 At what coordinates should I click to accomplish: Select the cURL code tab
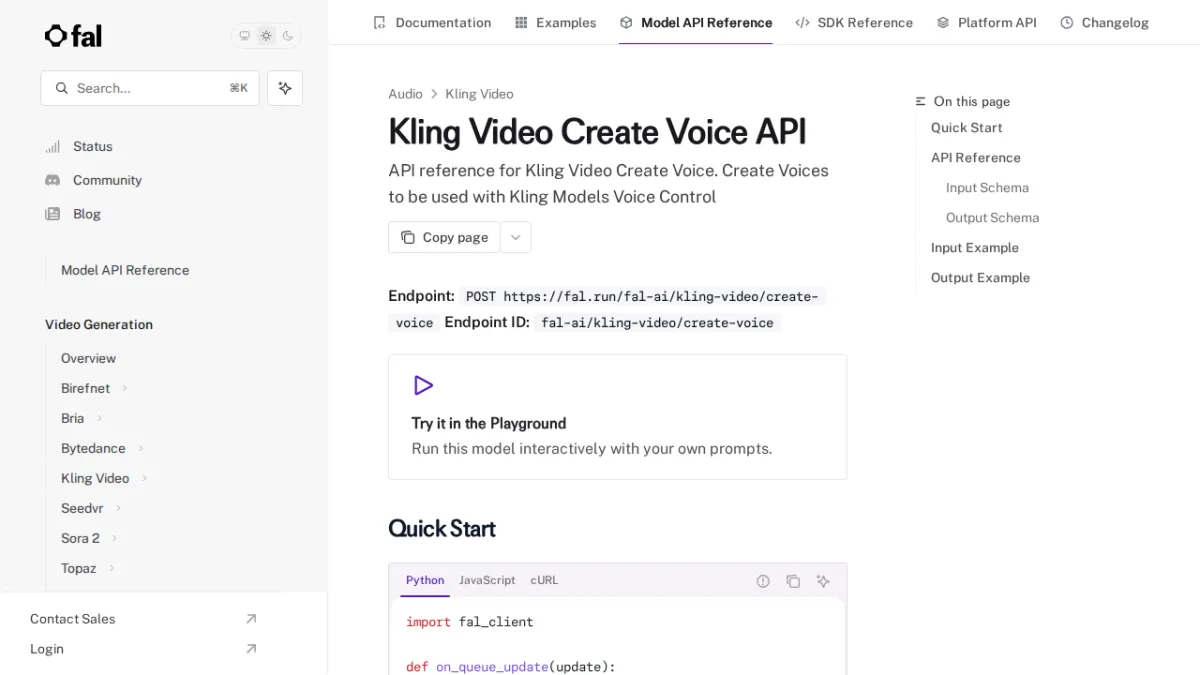point(544,580)
